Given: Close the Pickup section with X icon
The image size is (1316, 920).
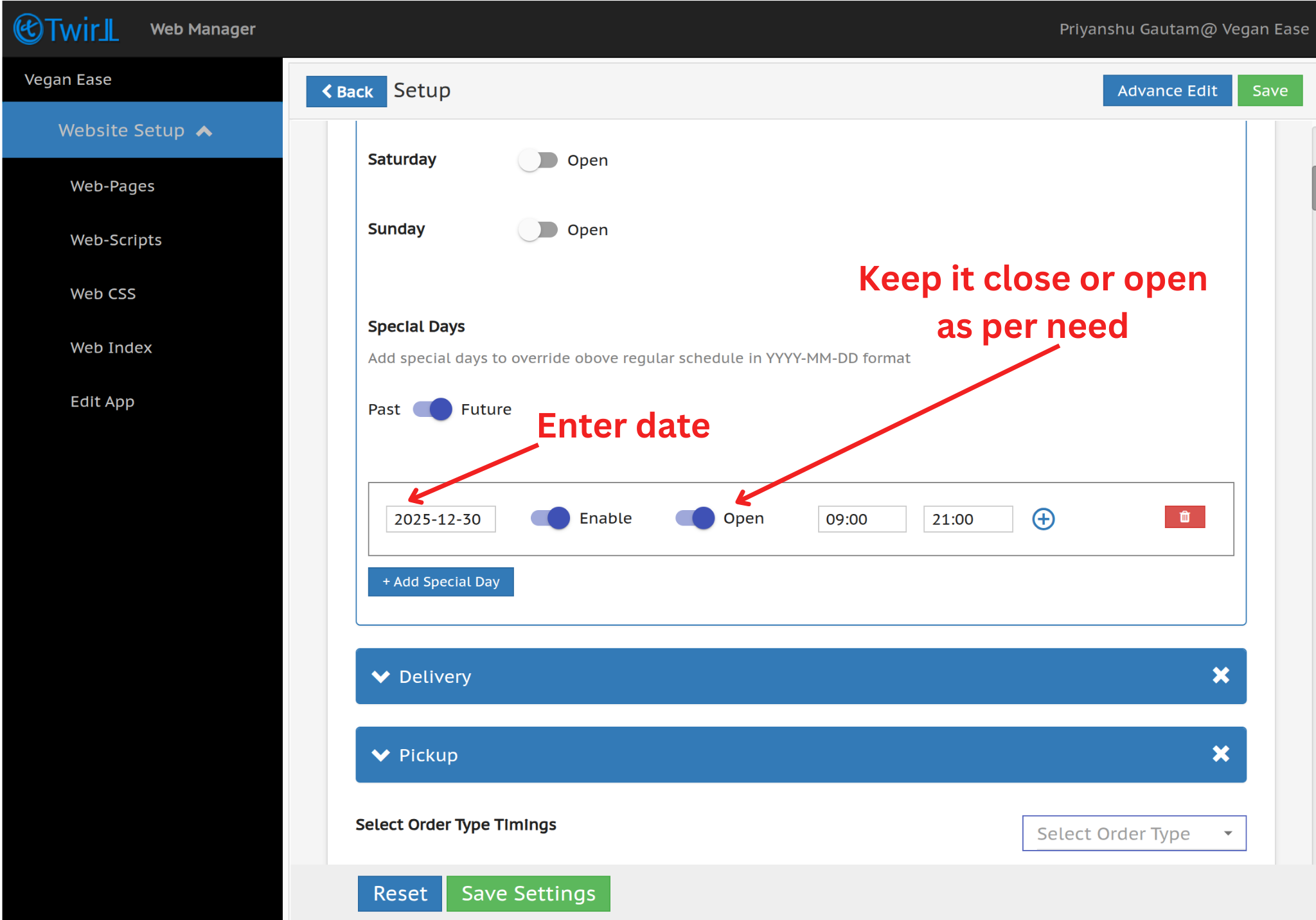Looking at the screenshot, I should click(1220, 754).
